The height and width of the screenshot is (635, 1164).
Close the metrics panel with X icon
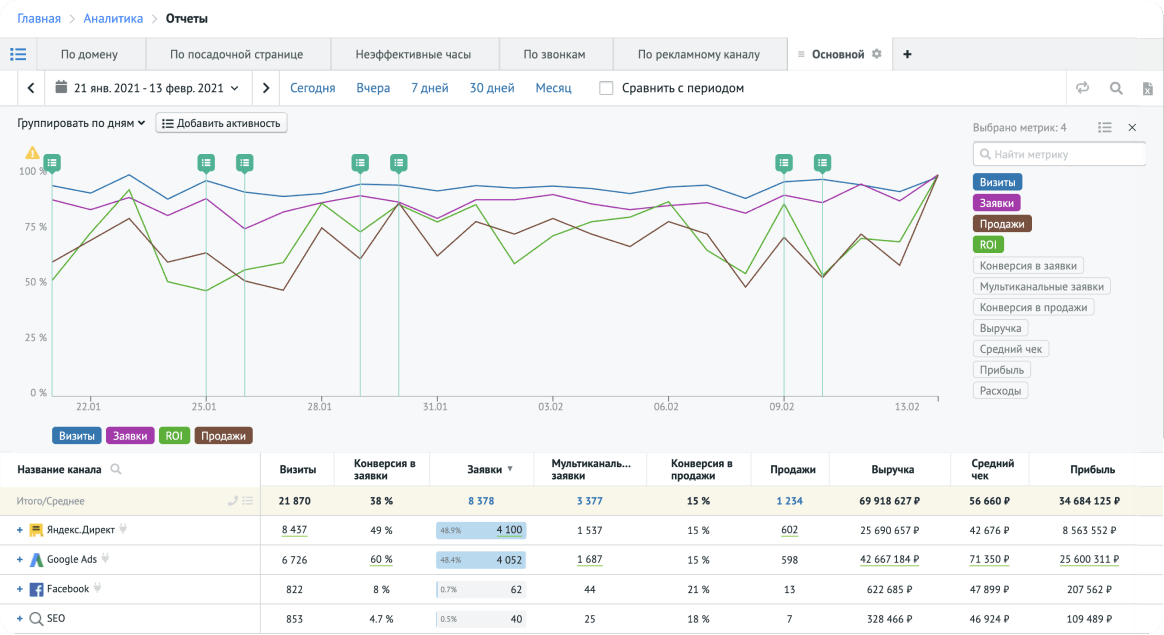[1132, 127]
